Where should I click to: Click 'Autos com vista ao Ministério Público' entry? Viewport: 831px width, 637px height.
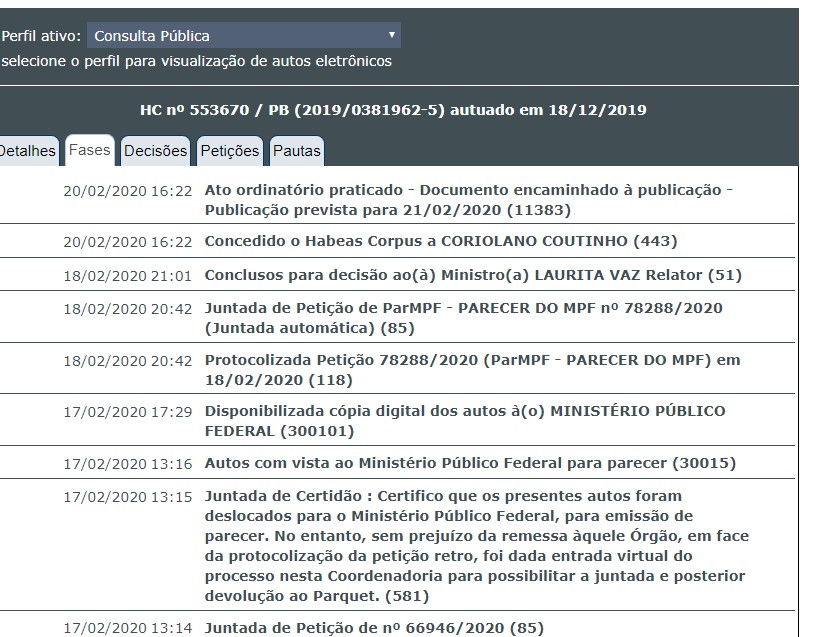(x=470, y=464)
